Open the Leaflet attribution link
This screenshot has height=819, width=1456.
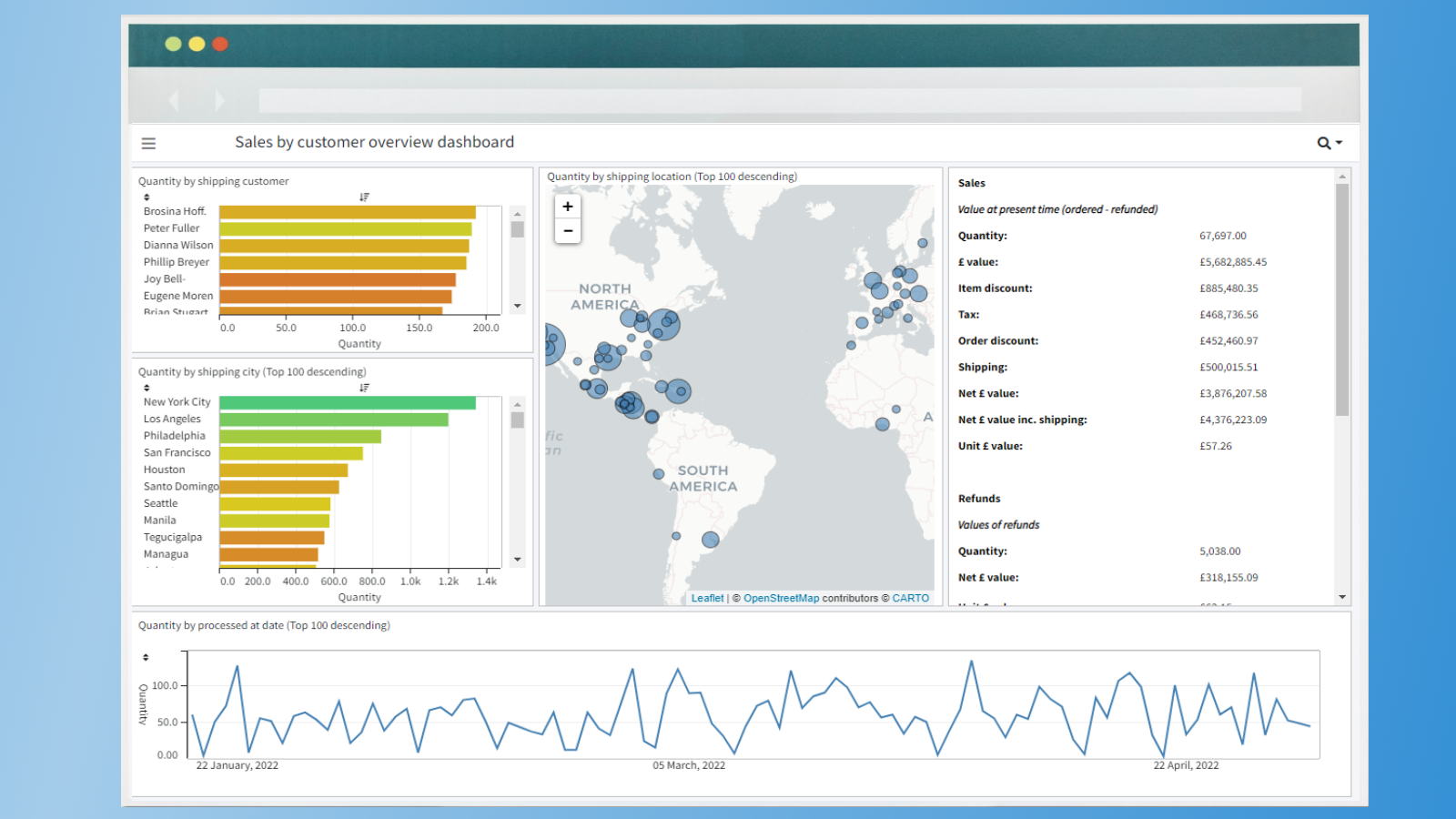707,598
